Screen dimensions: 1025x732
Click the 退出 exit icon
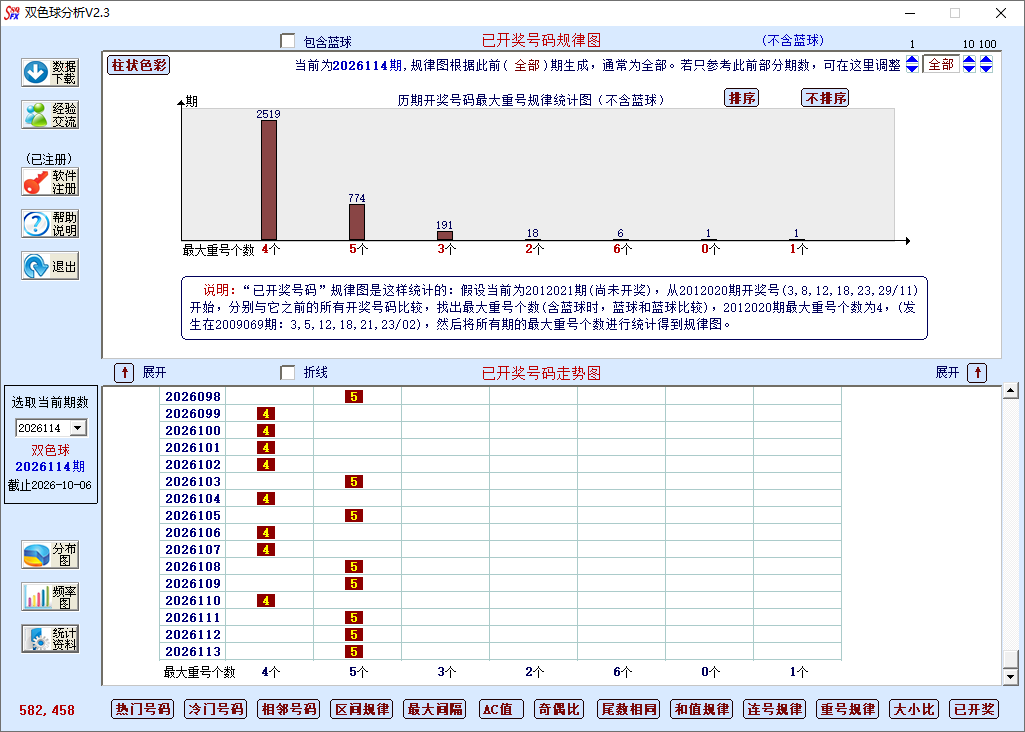(50, 266)
